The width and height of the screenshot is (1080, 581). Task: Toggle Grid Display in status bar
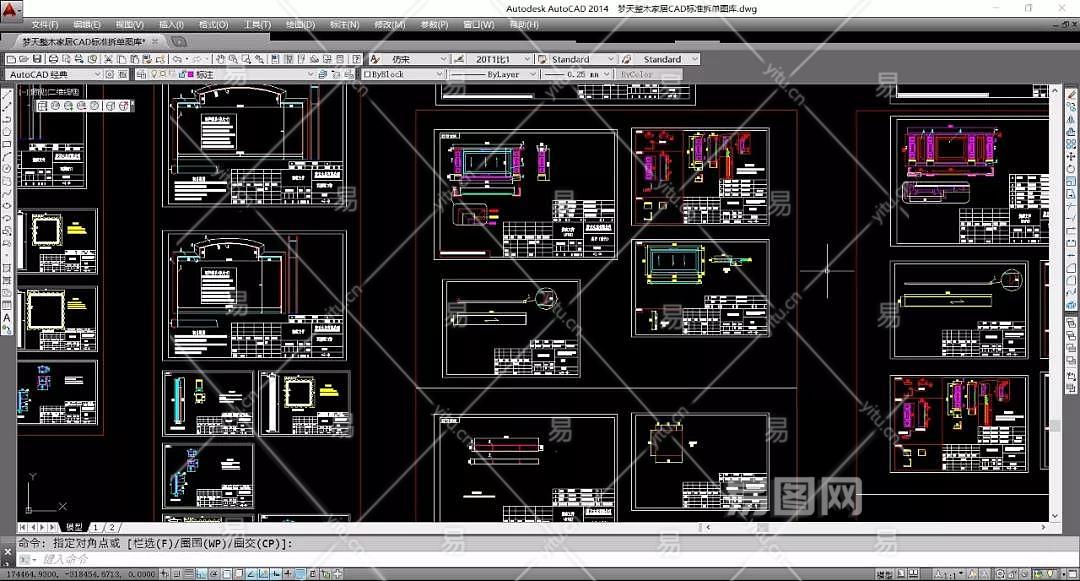[189, 573]
